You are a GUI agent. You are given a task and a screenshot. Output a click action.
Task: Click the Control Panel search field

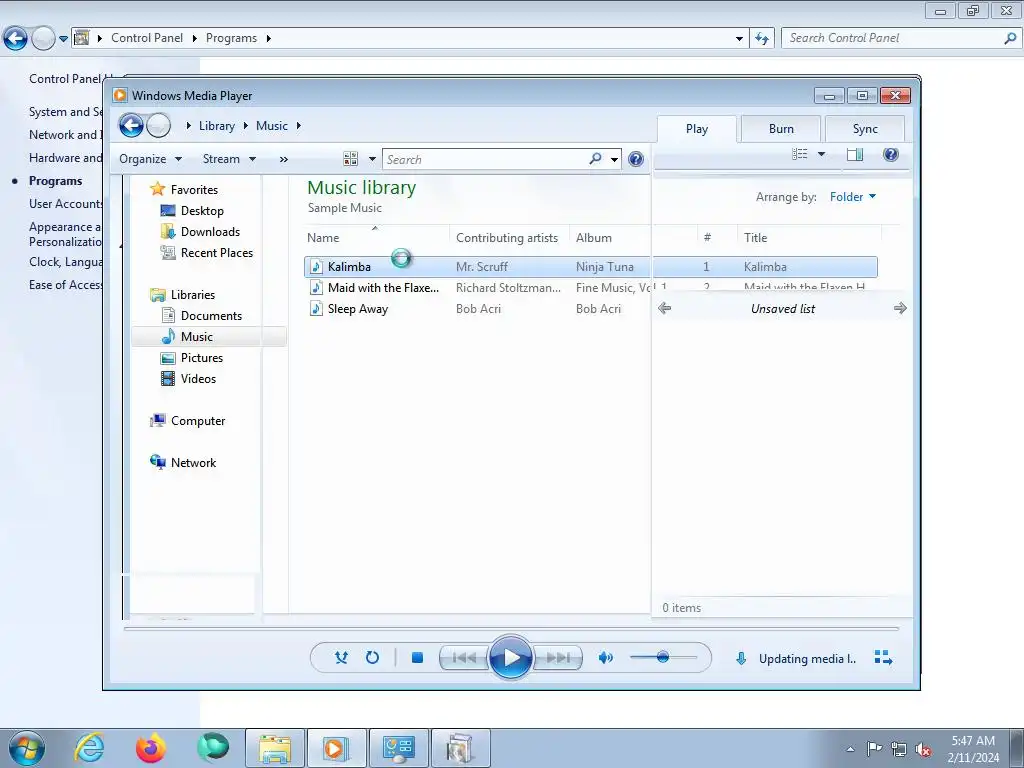click(893, 38)
